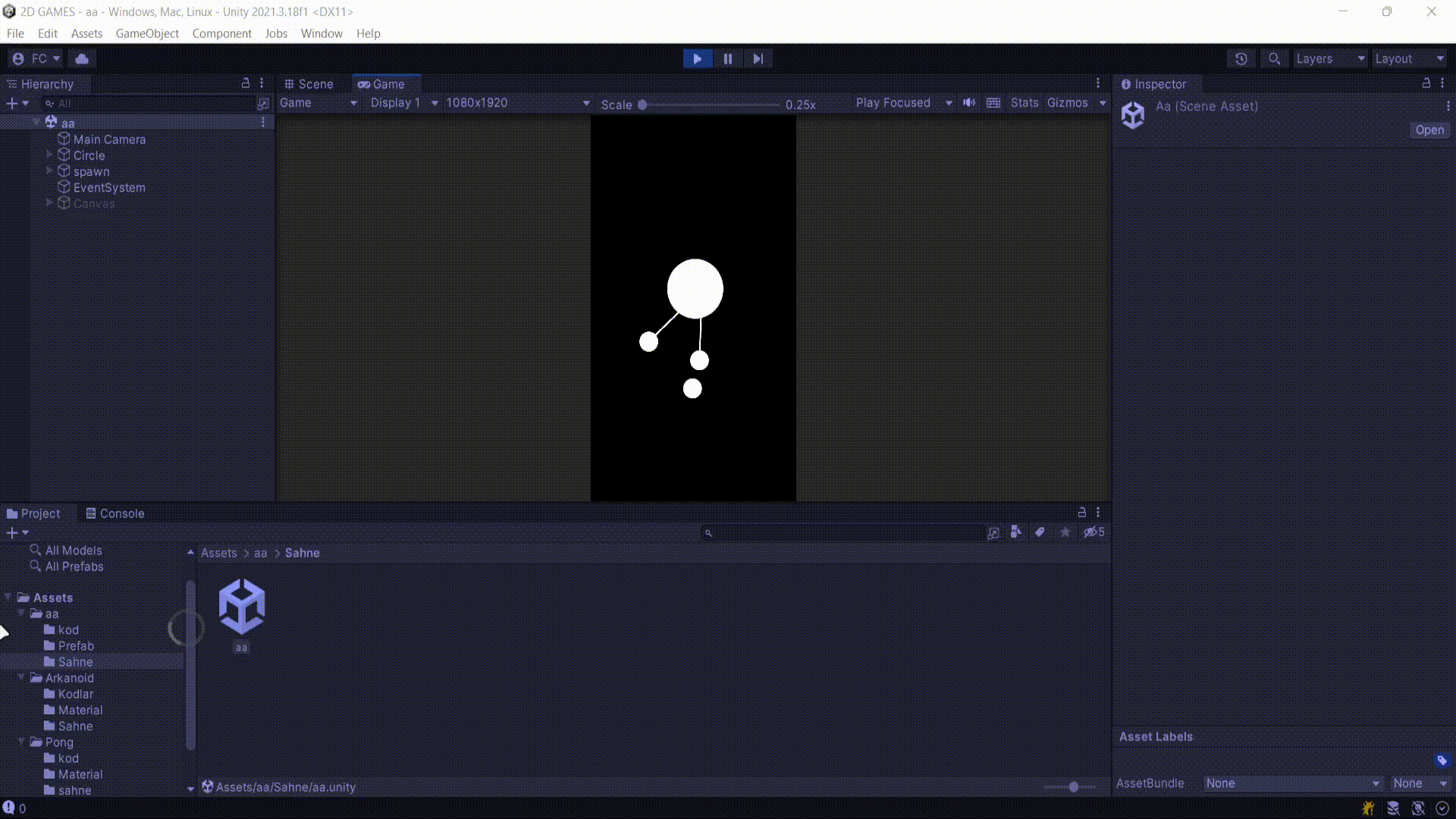The width and height of the screenshot is (1456, 819).
Task: Click the Scale slider handle
Action: (642, 105)
